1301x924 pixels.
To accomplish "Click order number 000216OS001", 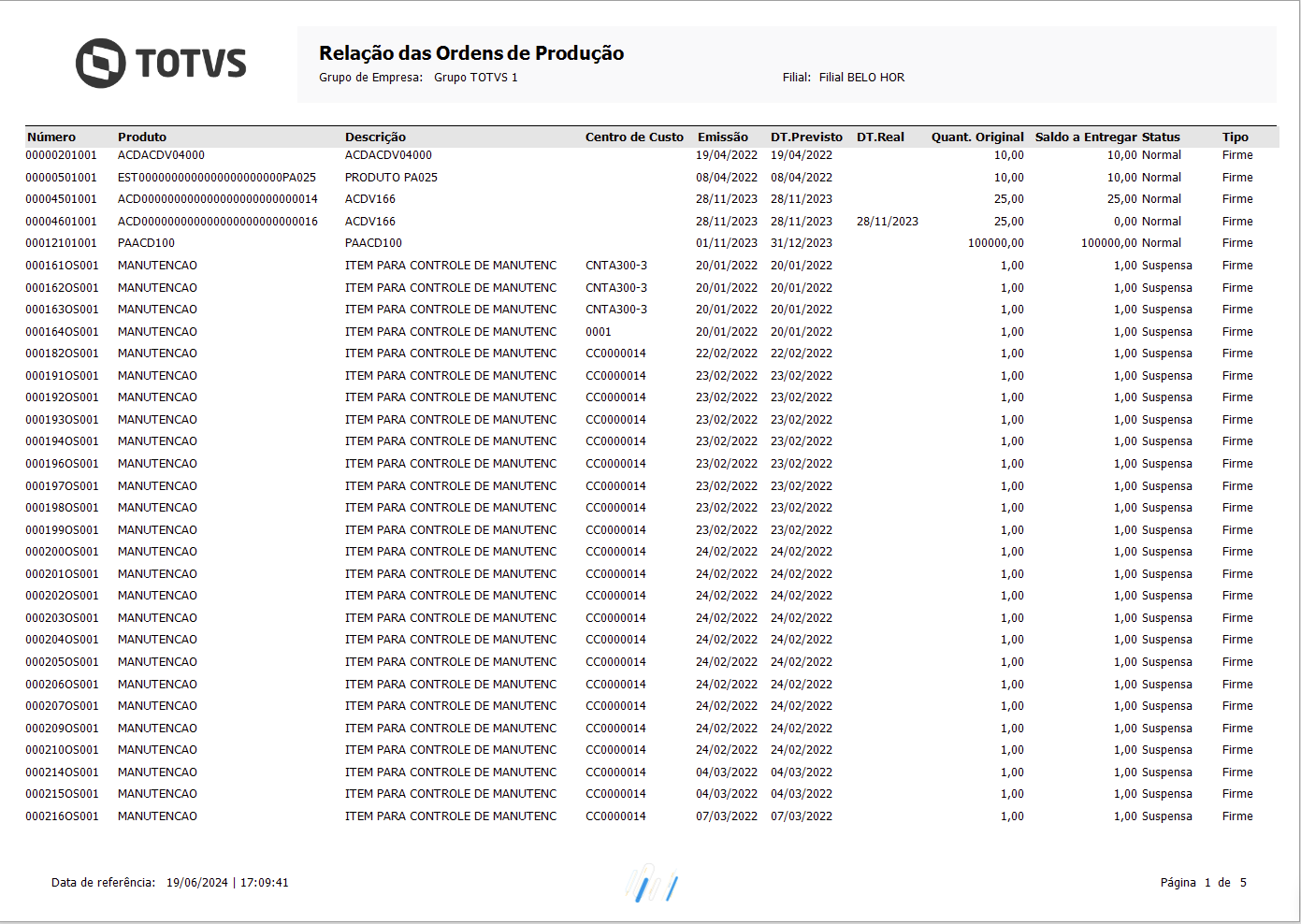I will 62,816.
